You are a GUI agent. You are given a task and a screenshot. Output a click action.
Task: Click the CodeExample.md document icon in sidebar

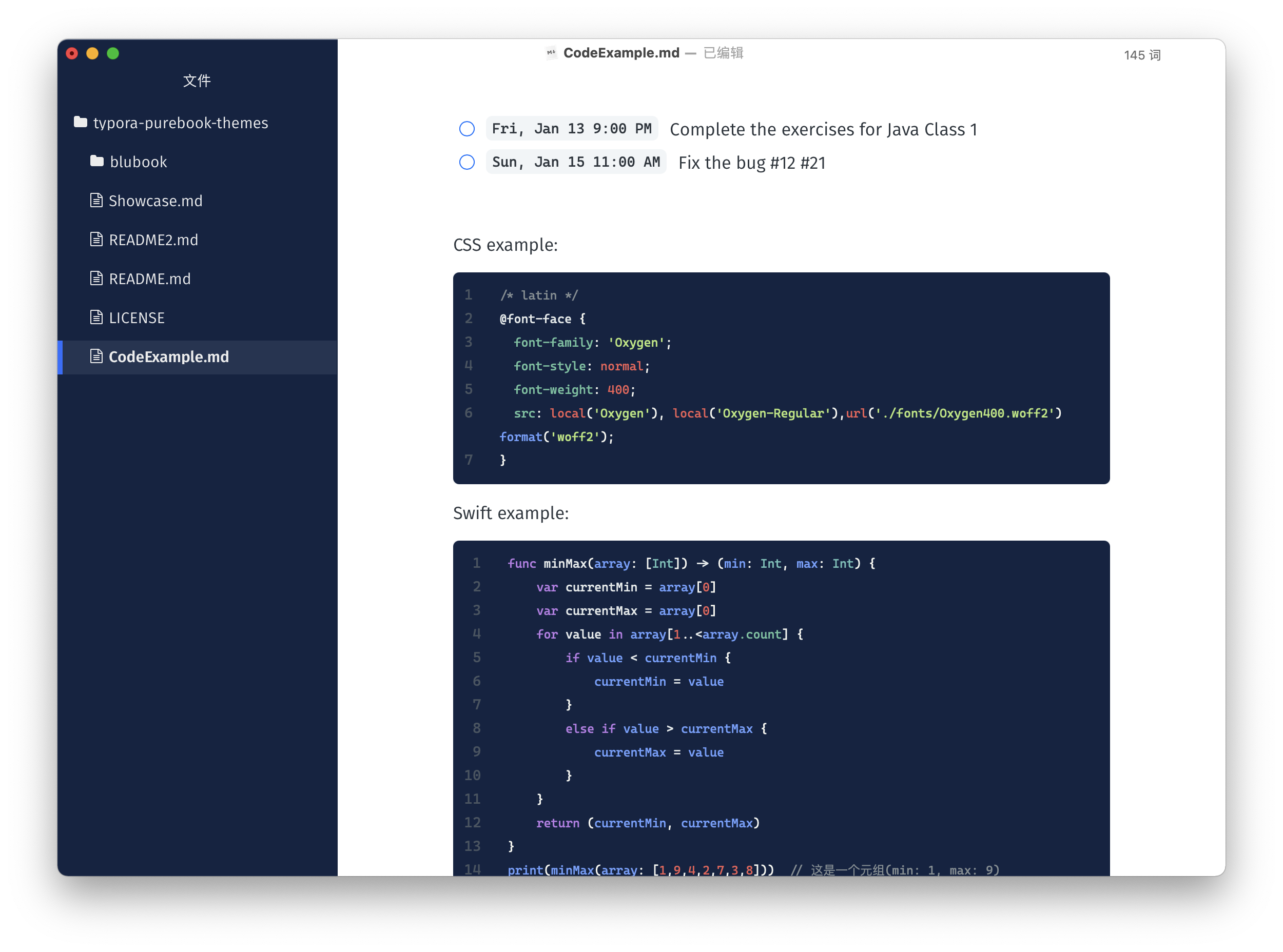coord(96,356)
